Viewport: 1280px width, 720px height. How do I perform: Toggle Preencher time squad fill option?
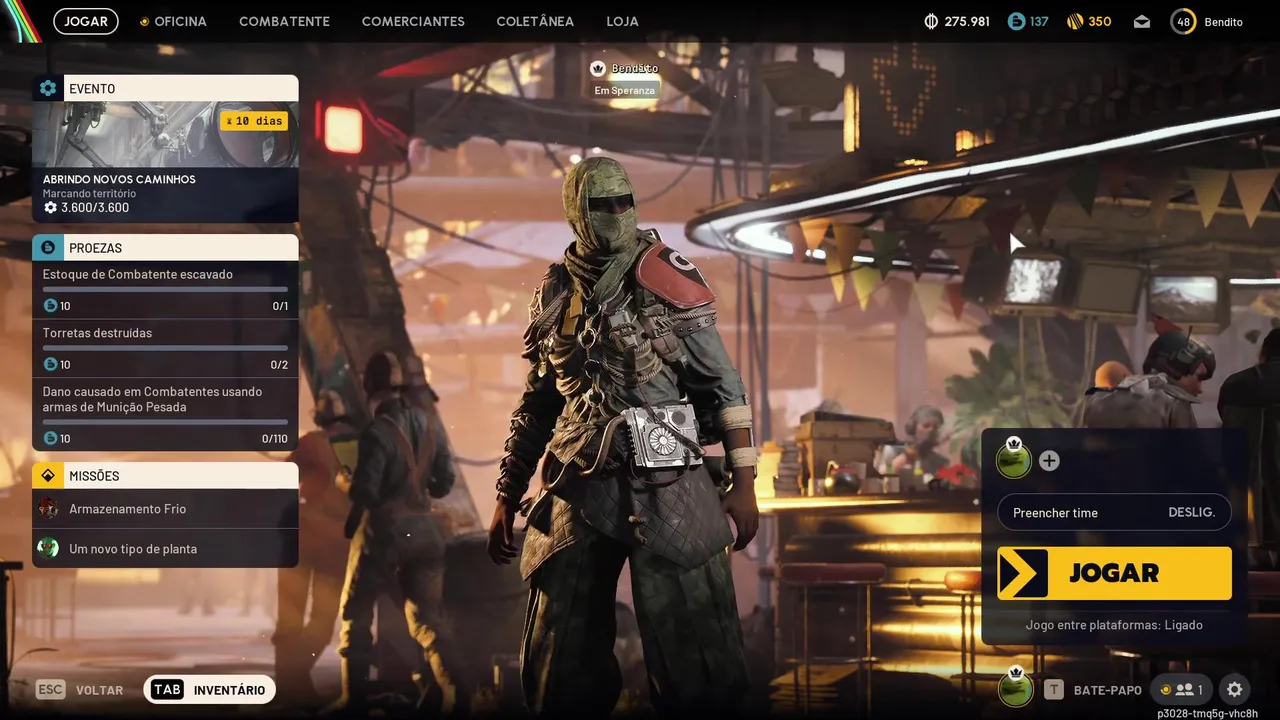(1114, 512)
